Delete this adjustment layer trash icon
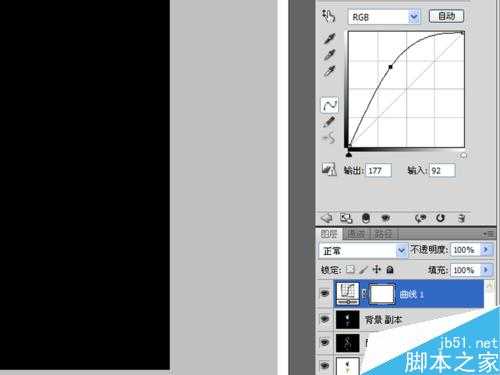The image size is (500, 375). point(462,218)
